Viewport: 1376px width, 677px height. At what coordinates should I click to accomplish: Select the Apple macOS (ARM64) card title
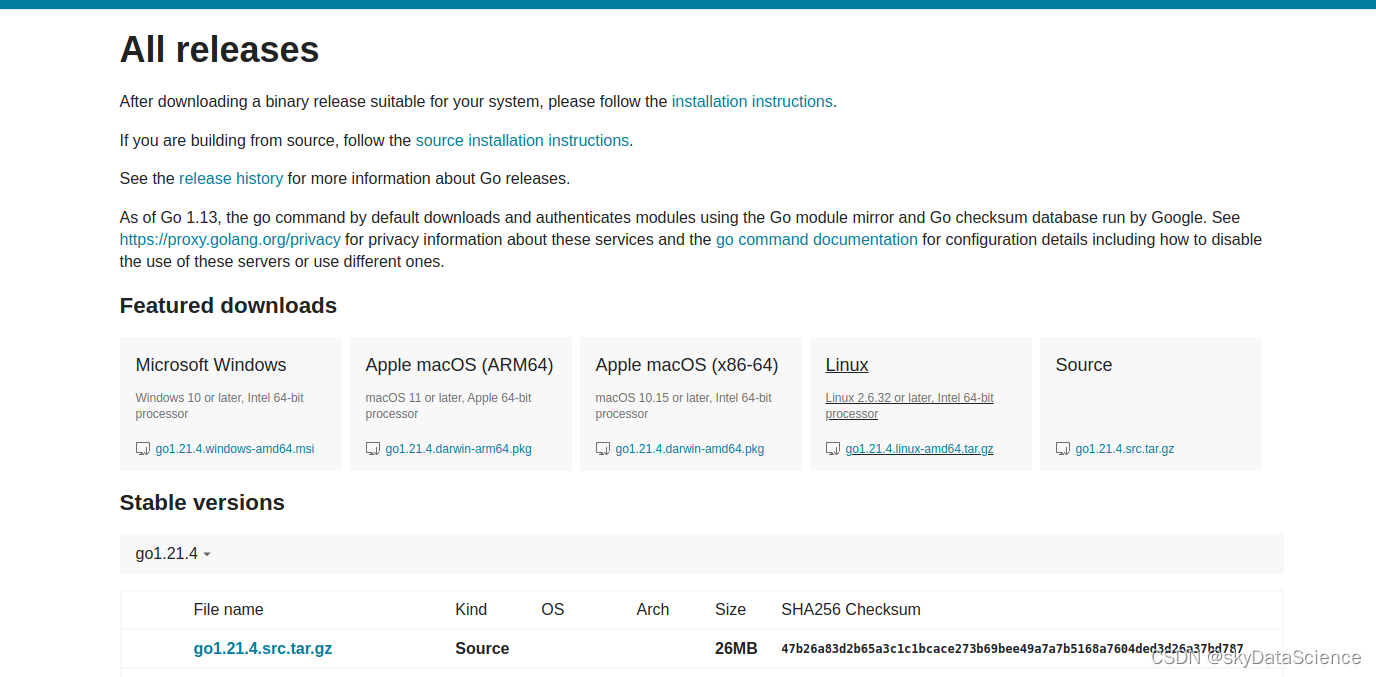pyautogui.click(x=460, y=365)
